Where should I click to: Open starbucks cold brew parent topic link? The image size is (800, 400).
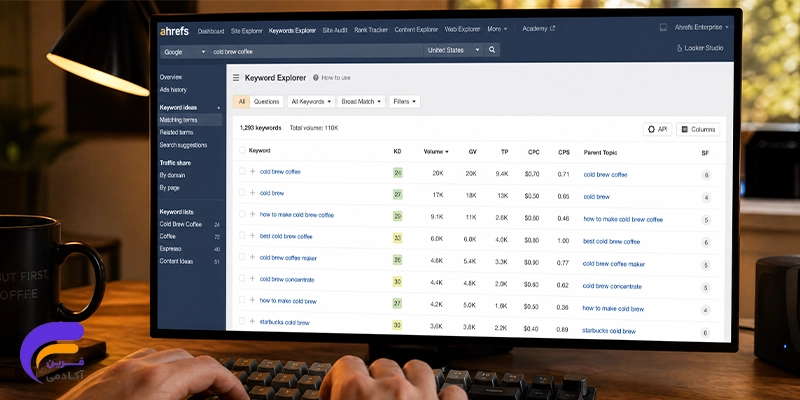click(x=609, y=331)
